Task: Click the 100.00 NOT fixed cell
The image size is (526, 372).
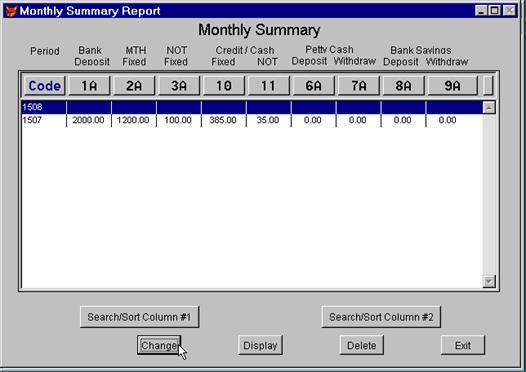Action: pyautogui.click(x=178, y=120)
